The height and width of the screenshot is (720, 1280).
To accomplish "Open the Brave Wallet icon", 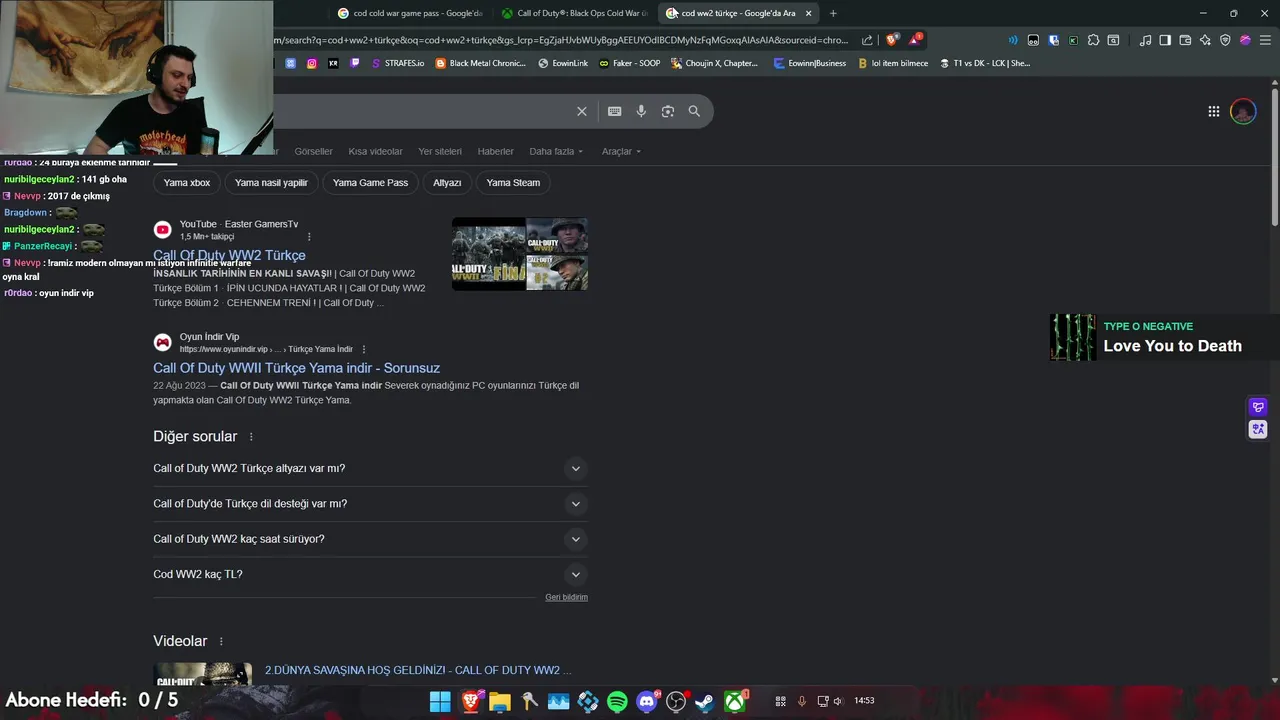I will point(1185,40).
